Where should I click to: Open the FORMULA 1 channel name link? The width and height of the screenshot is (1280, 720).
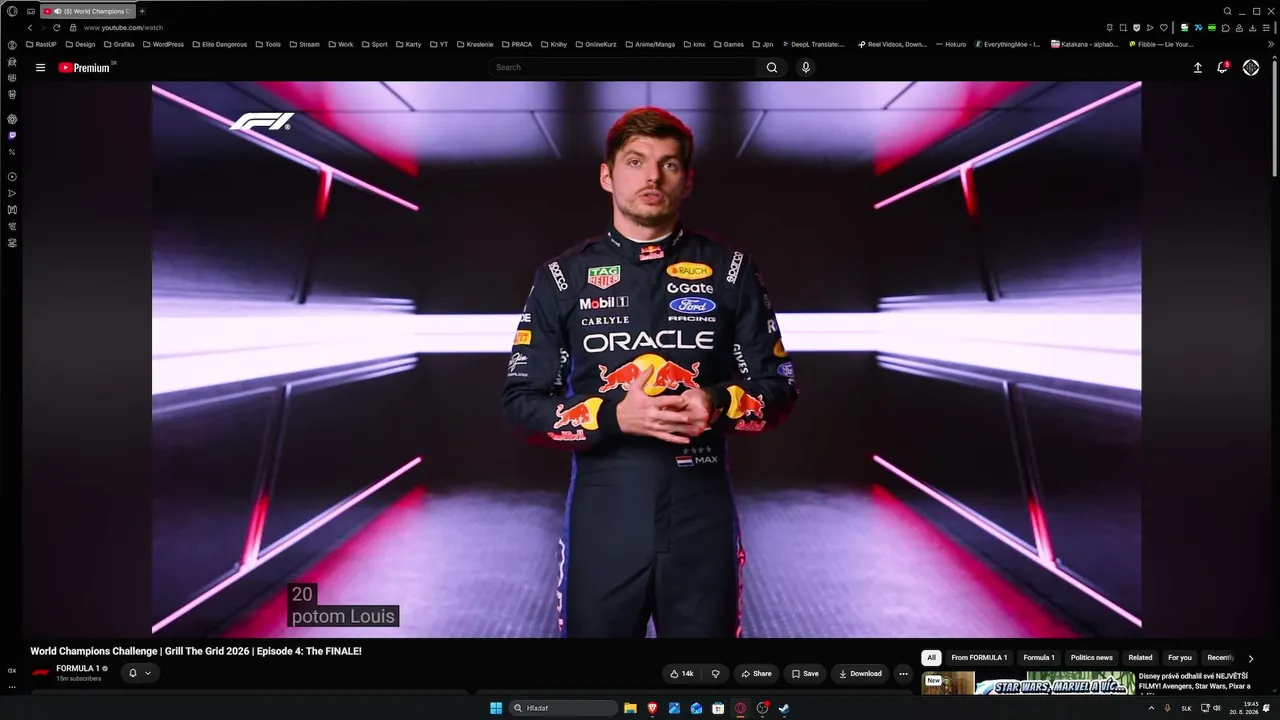coord(78,669)
